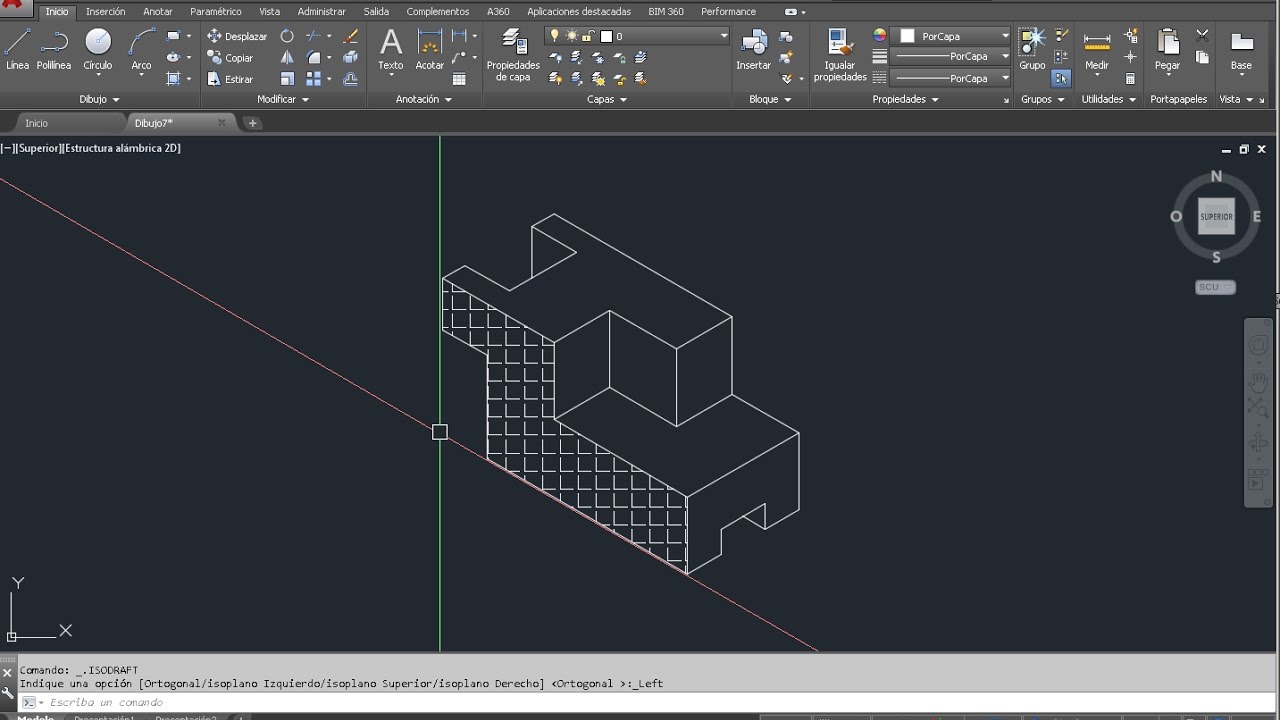
Task: Click the layer color white swatch
Action: coord(606,36)
